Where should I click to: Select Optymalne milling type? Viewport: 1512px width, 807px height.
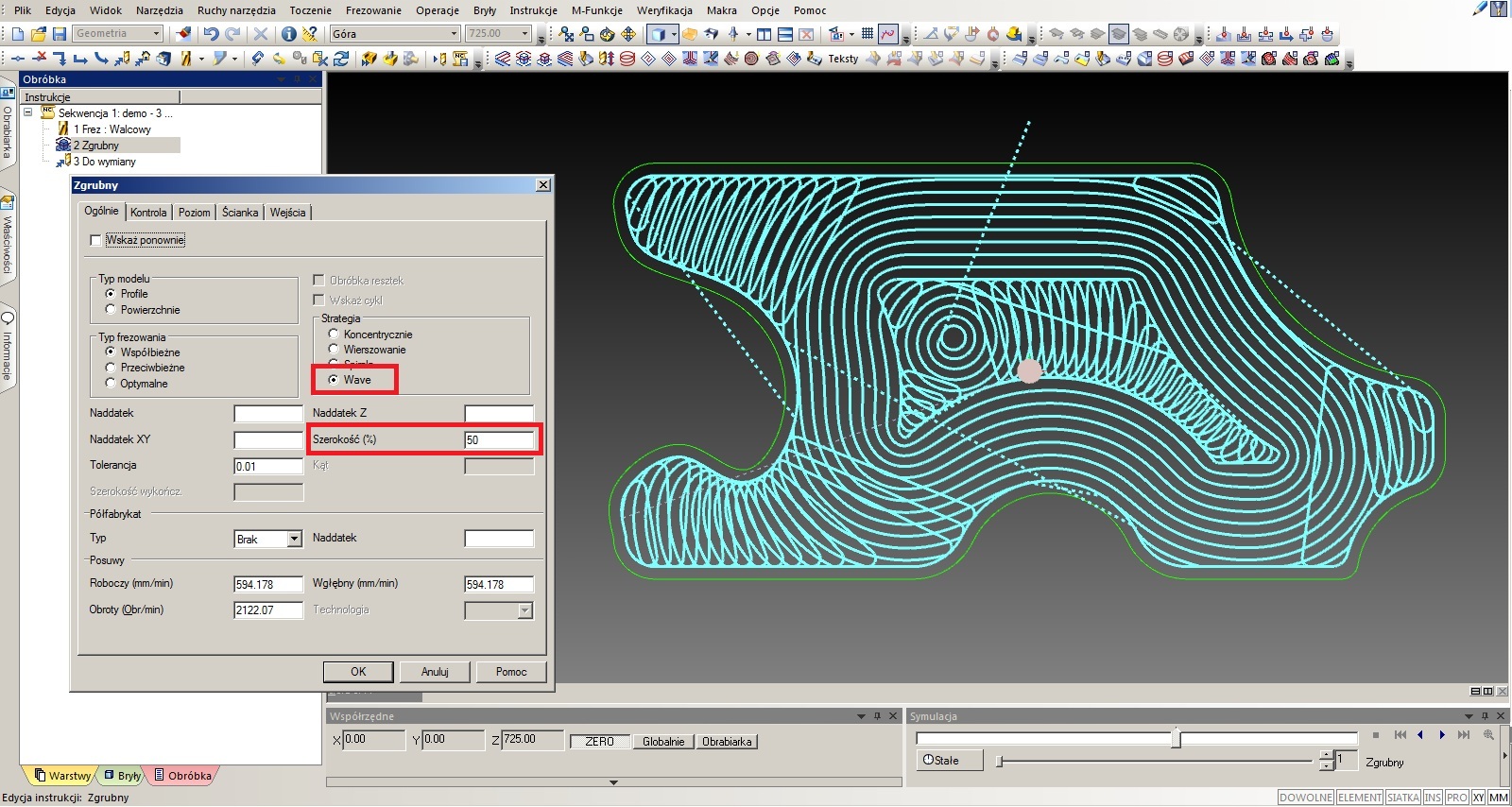(111, 384)
